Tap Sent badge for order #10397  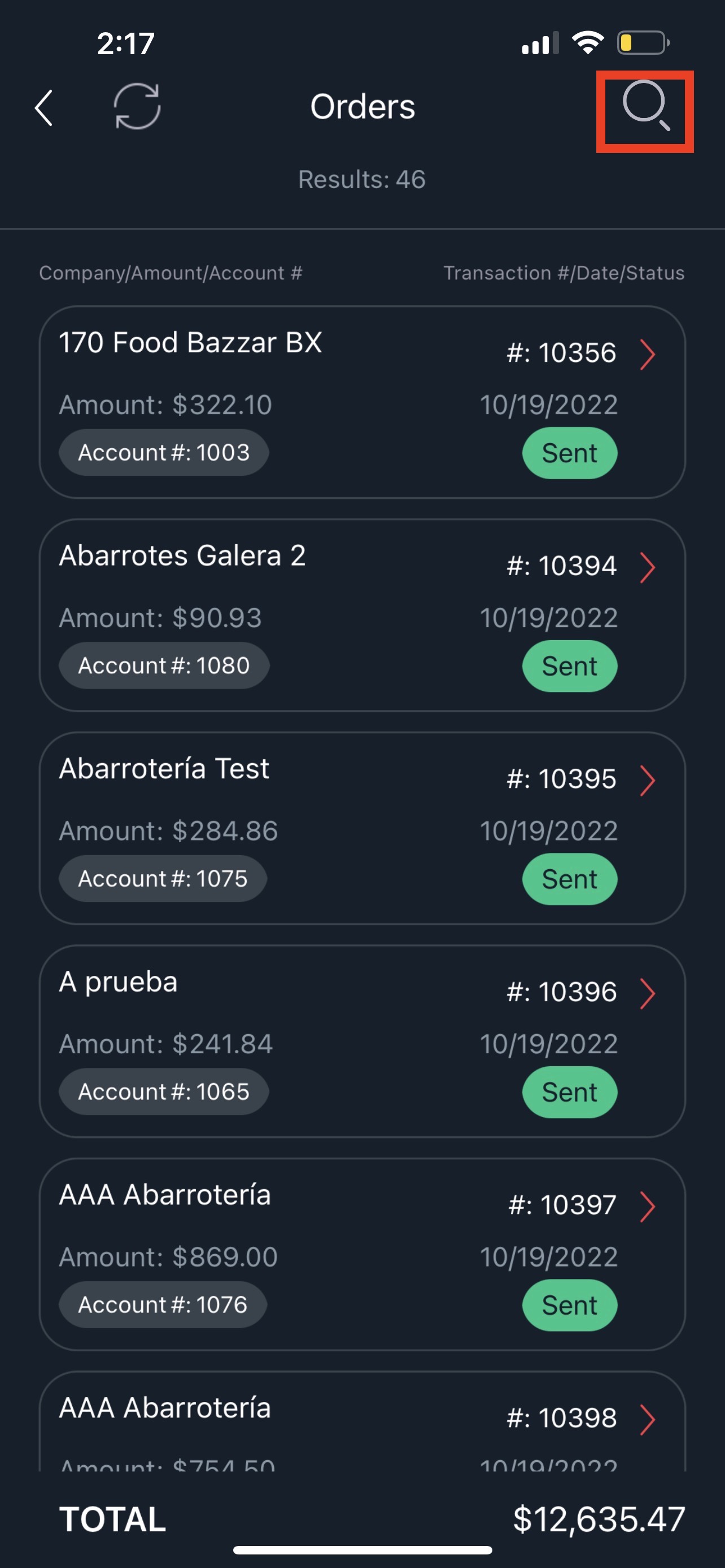pos(570,1305)
